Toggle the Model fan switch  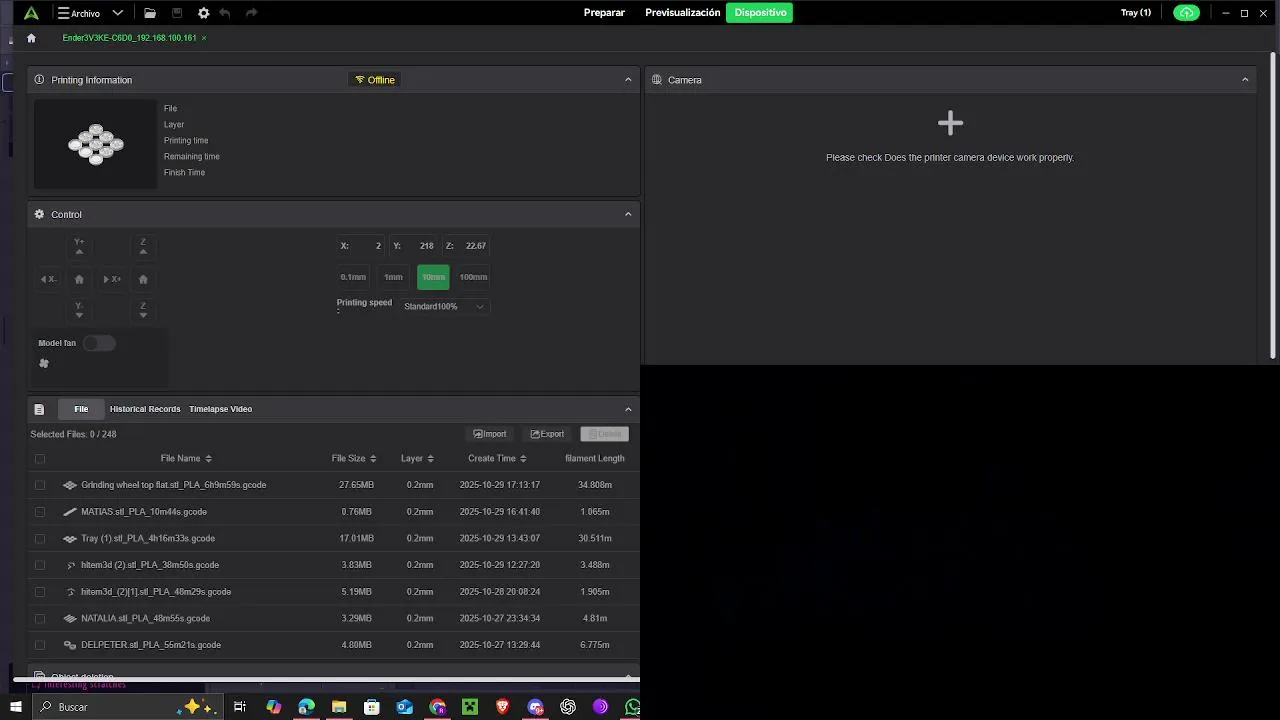pyautogui.click(x=99, y=343)
